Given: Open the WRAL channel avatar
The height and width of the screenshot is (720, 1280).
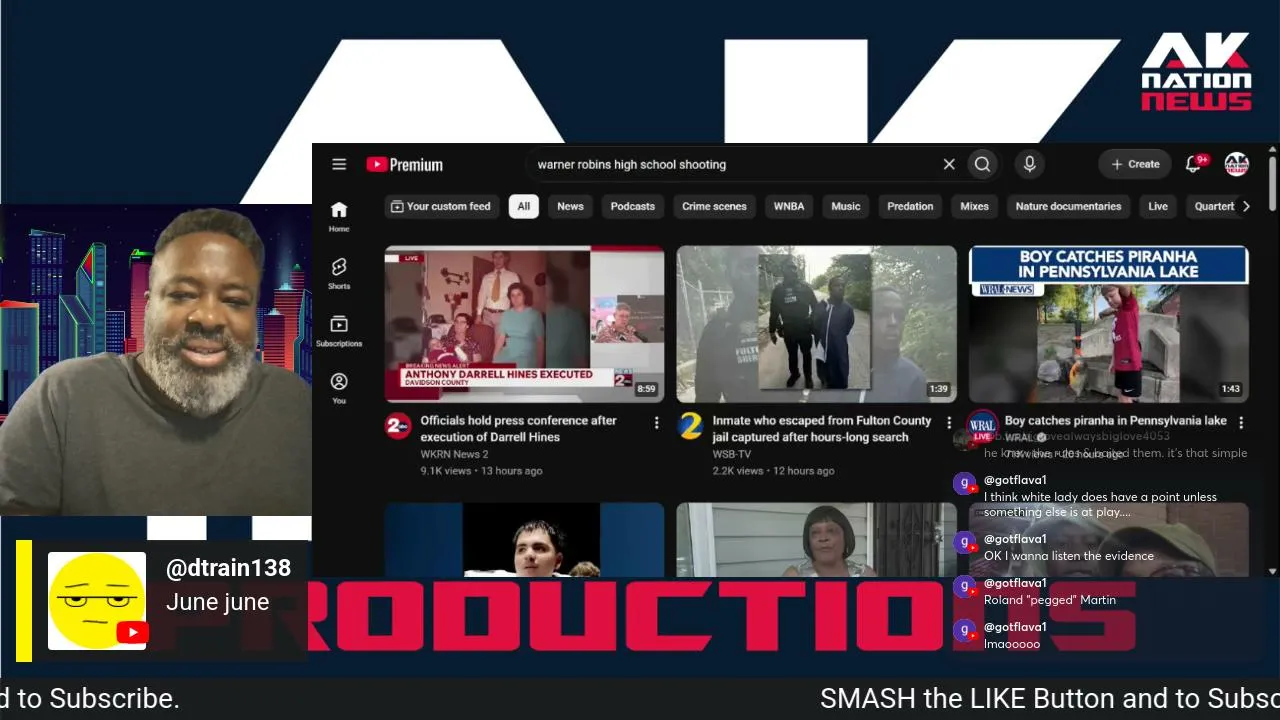Looking at the screenshot, I should pyautogui.click(x=982, y=424).
